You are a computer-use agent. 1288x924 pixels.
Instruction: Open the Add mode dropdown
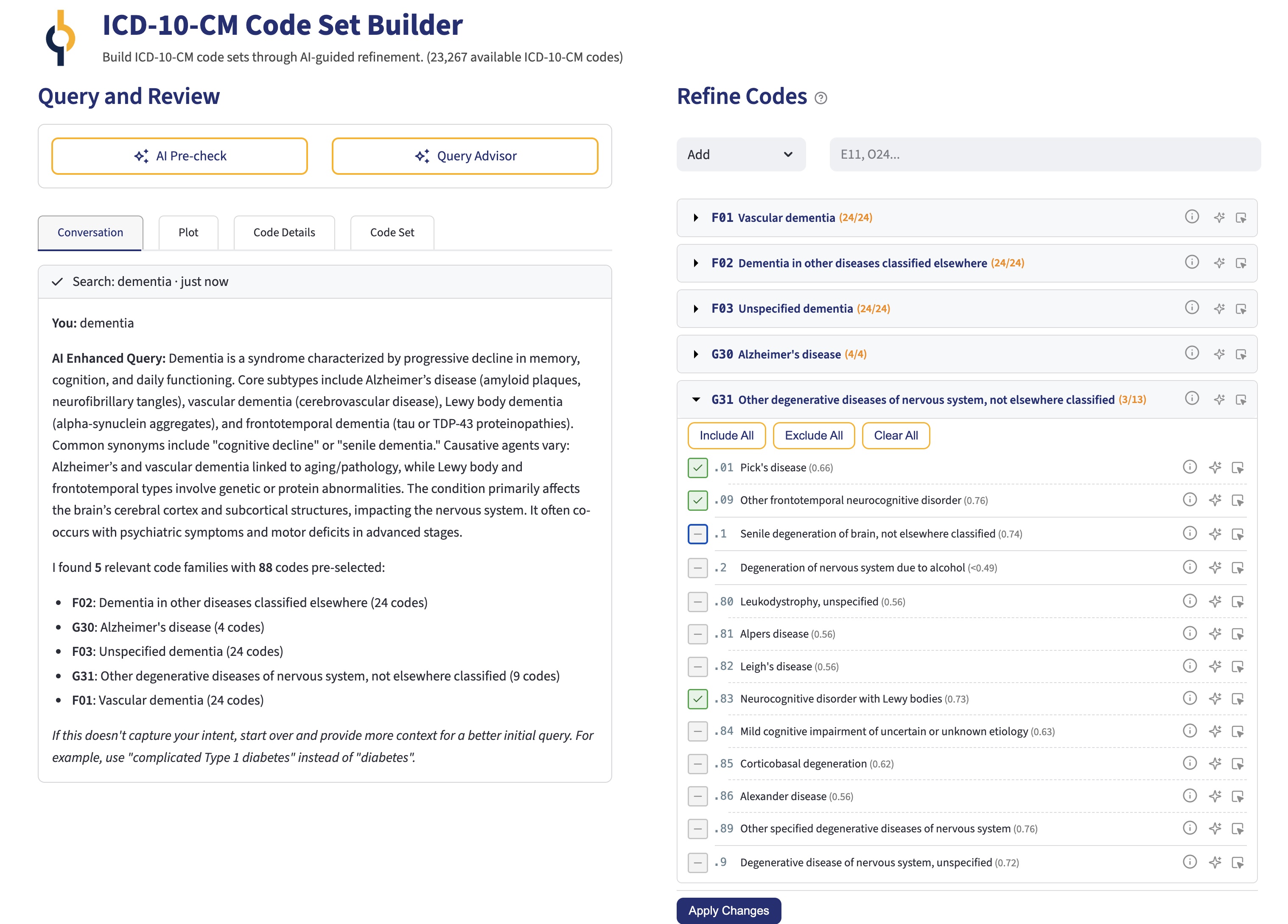(741, 154)
